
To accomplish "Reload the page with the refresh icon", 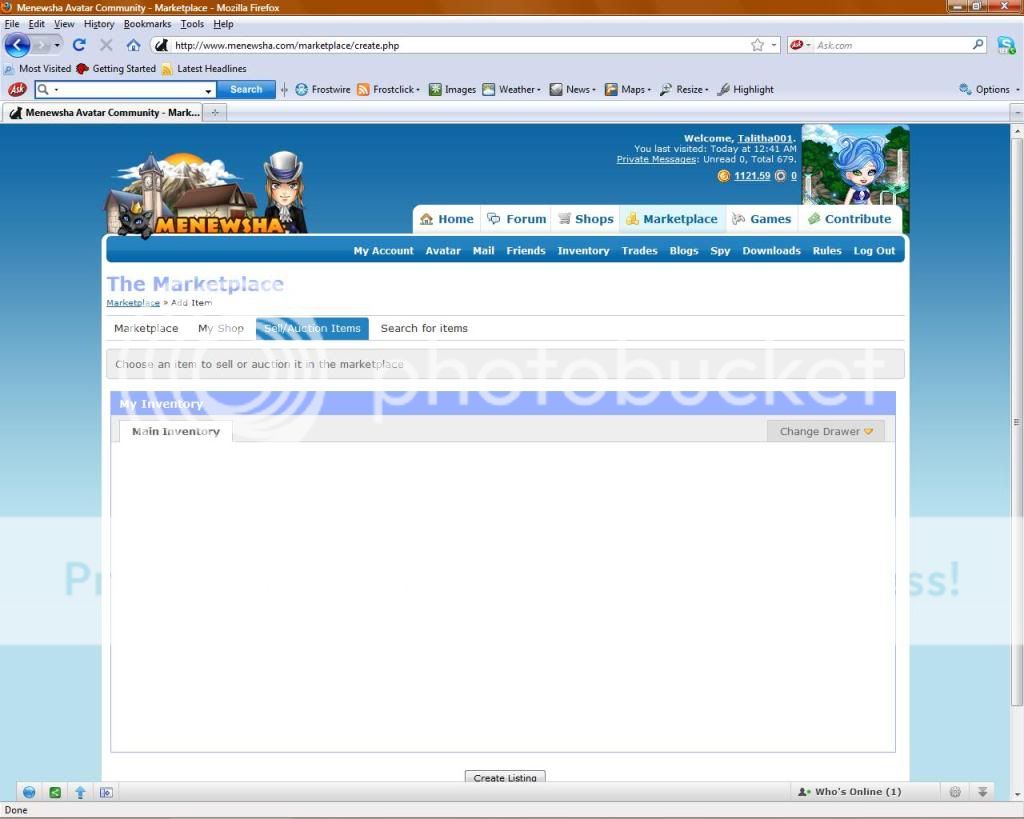I will pyautogui.click(x=79, y=45).
